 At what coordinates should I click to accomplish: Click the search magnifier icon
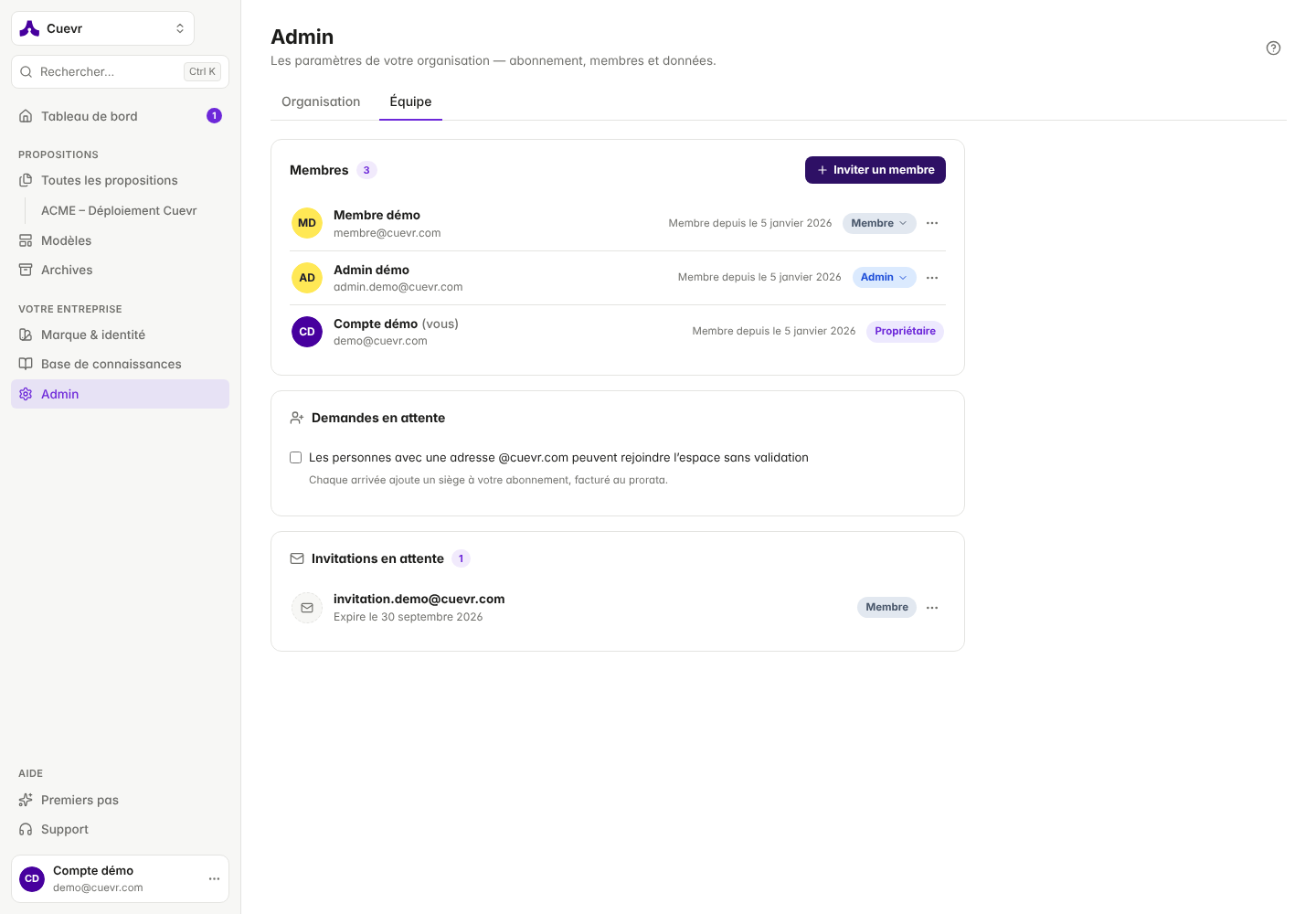click(x=26, y=71)
